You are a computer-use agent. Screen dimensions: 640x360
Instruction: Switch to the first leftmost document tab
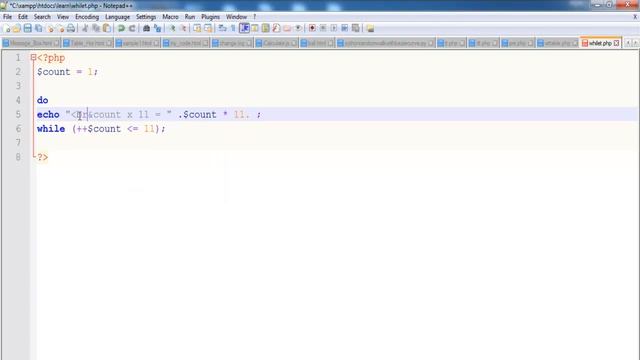(31, 43)
